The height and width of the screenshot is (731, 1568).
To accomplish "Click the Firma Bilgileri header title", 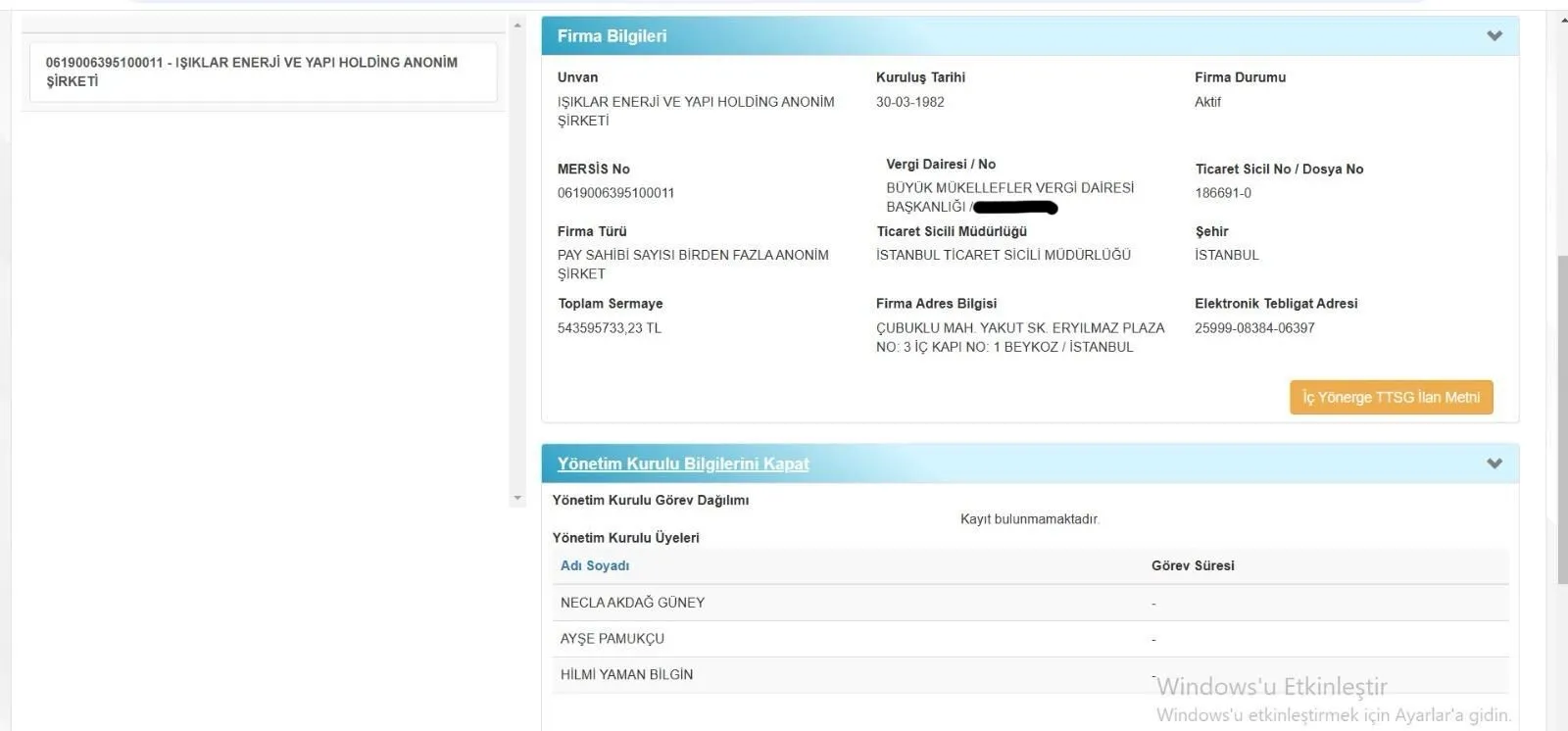I will 612,36.
